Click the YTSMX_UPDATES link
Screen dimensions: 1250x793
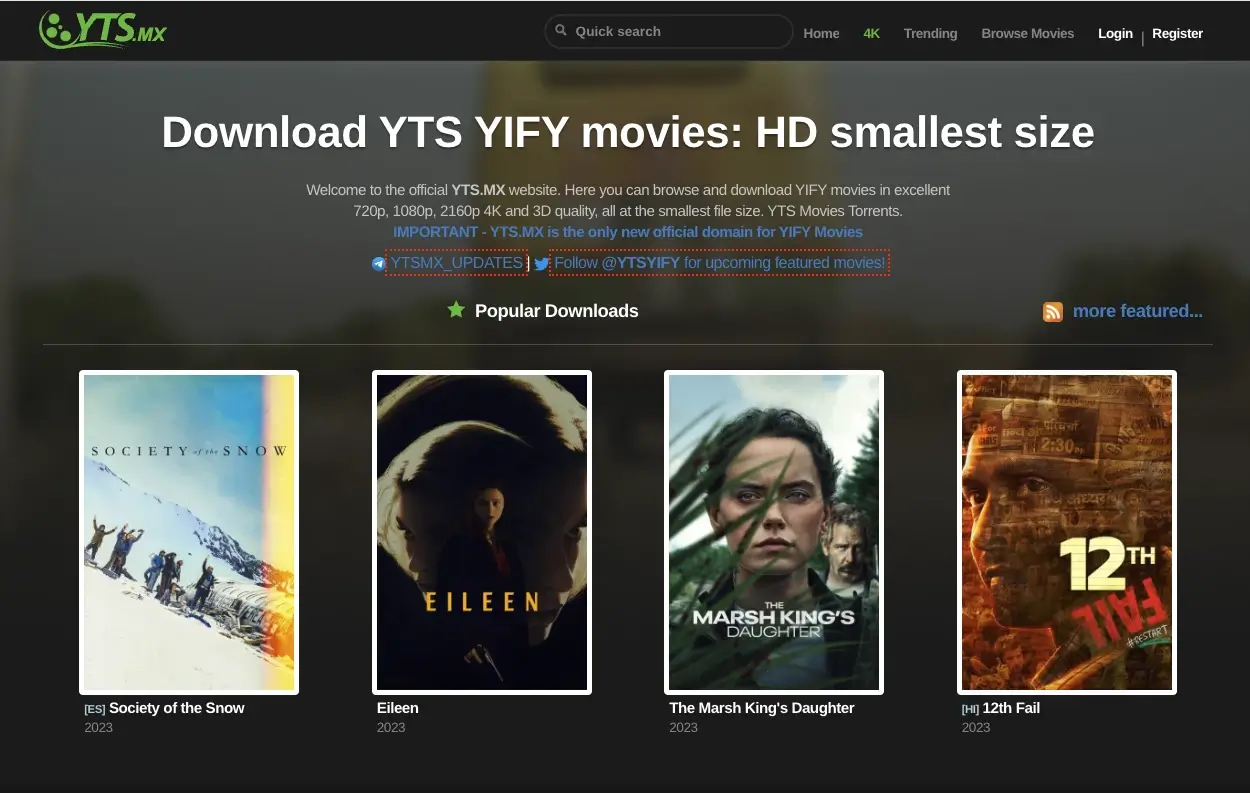[456, 262]
